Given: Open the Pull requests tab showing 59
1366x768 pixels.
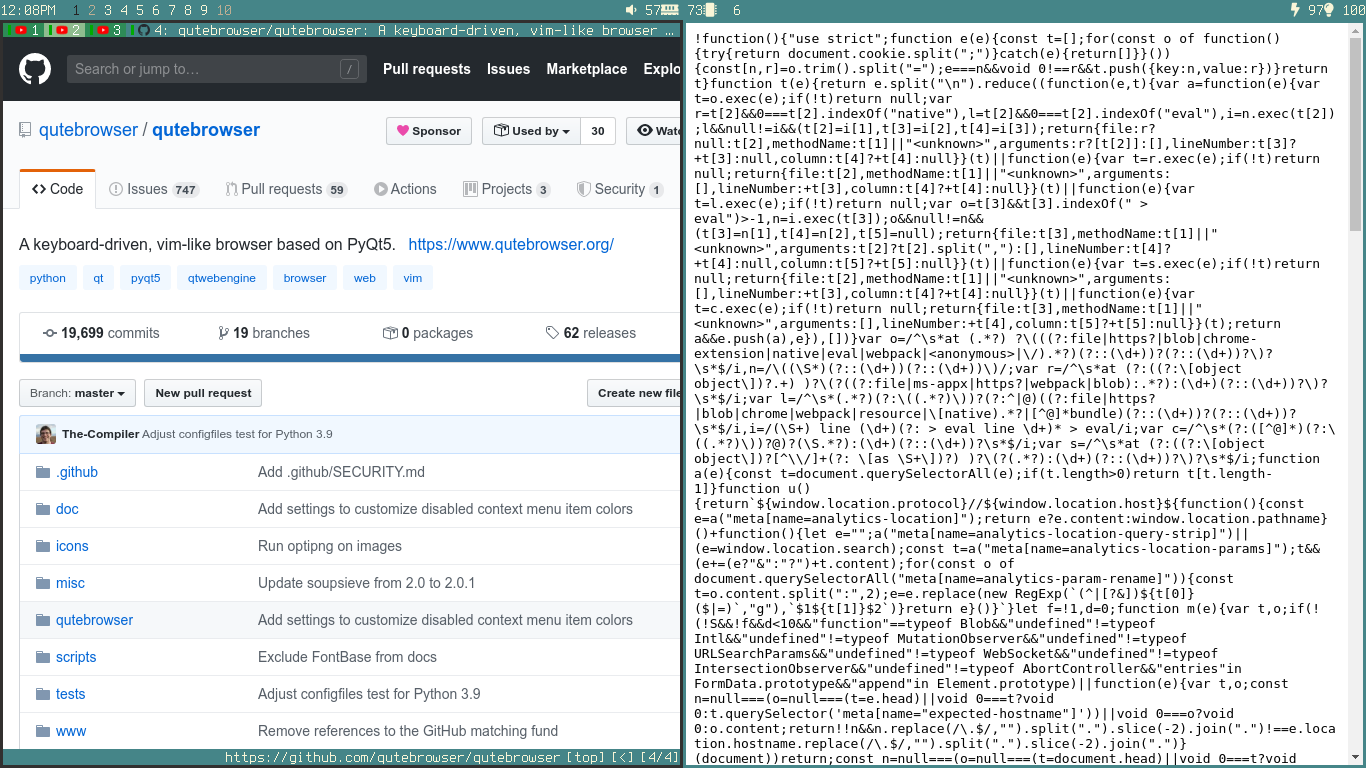Looking at the screenshot, I should coord(286,189).
